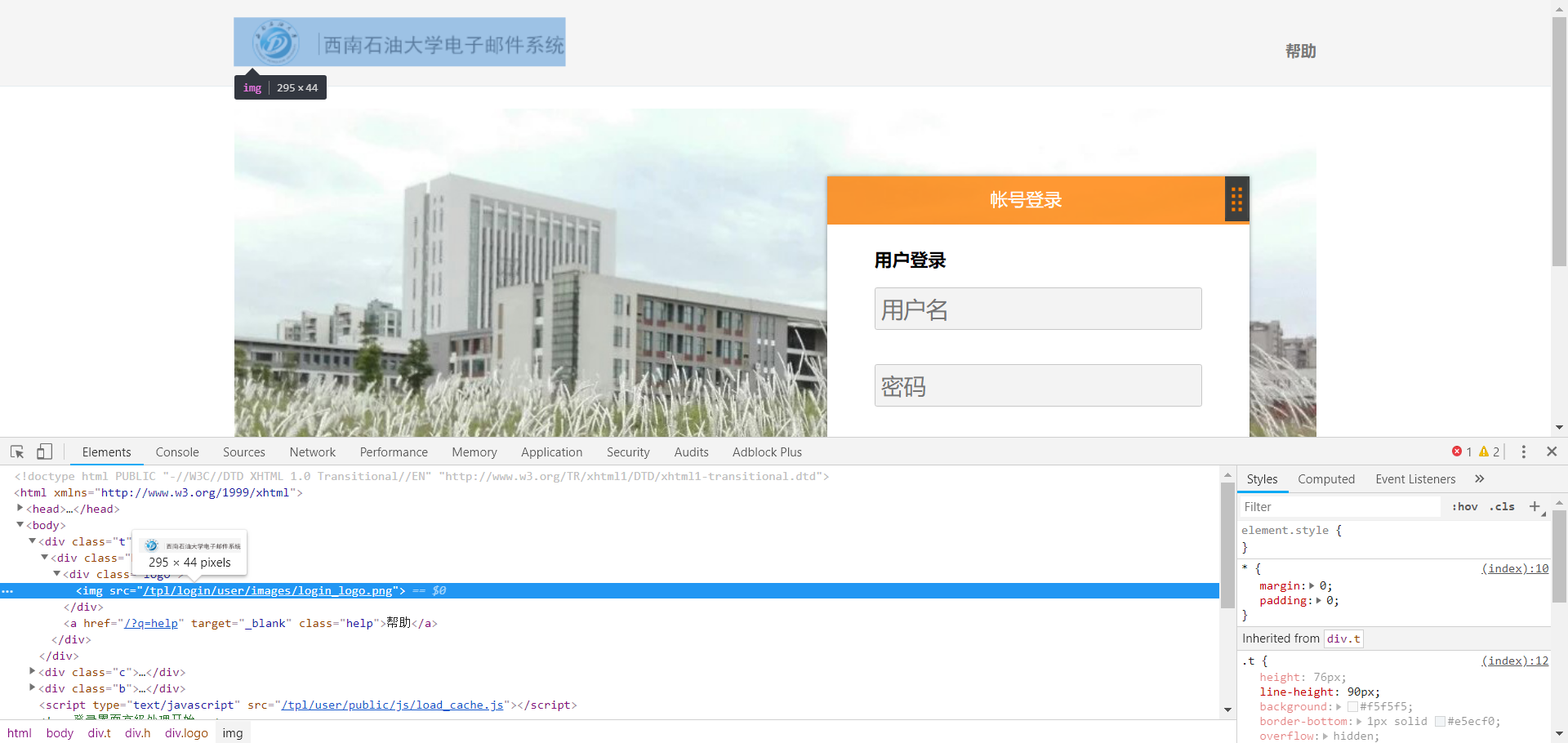Expand the margin shorthand property
This screenshot has height=743, width=1568.
(1312, 586)
